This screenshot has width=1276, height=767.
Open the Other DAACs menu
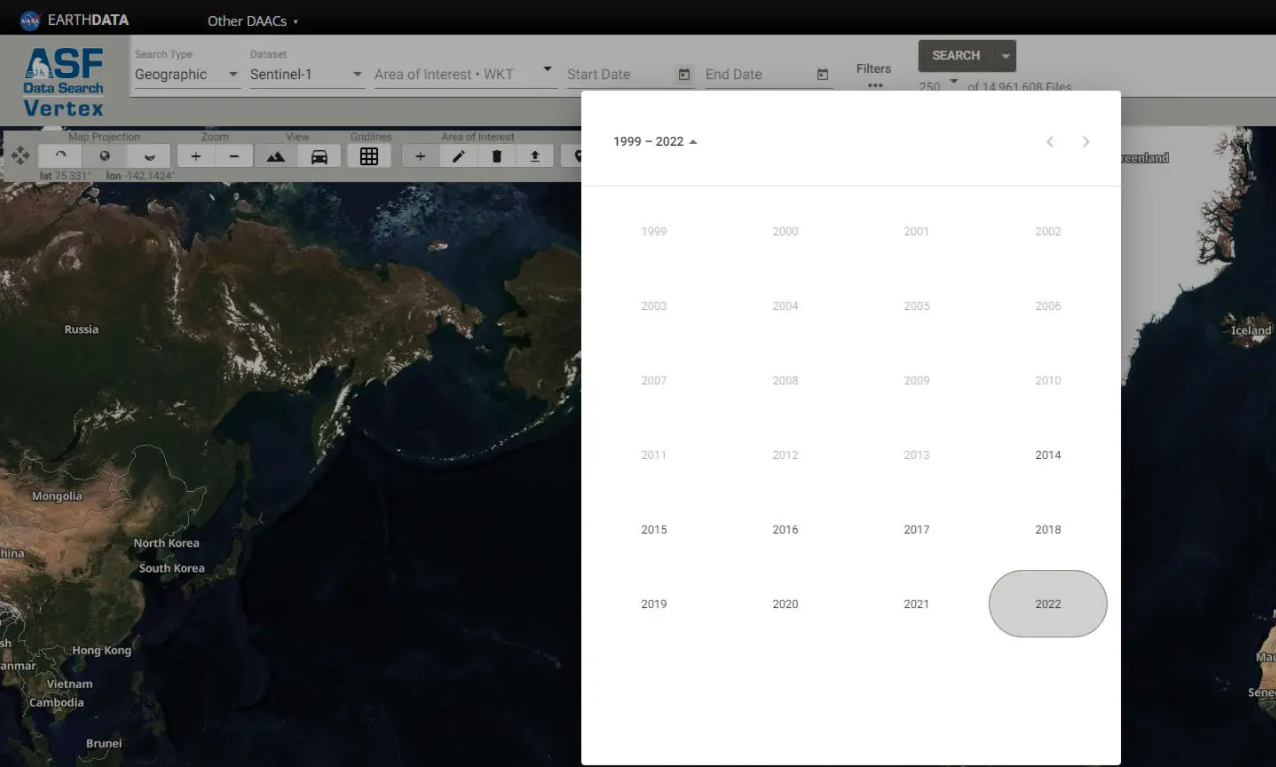(x=252, y=21)
